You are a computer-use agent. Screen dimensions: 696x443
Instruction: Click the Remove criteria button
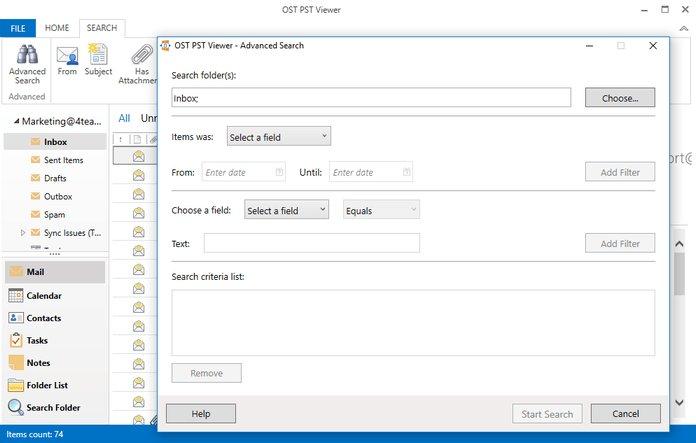[206, 373]
